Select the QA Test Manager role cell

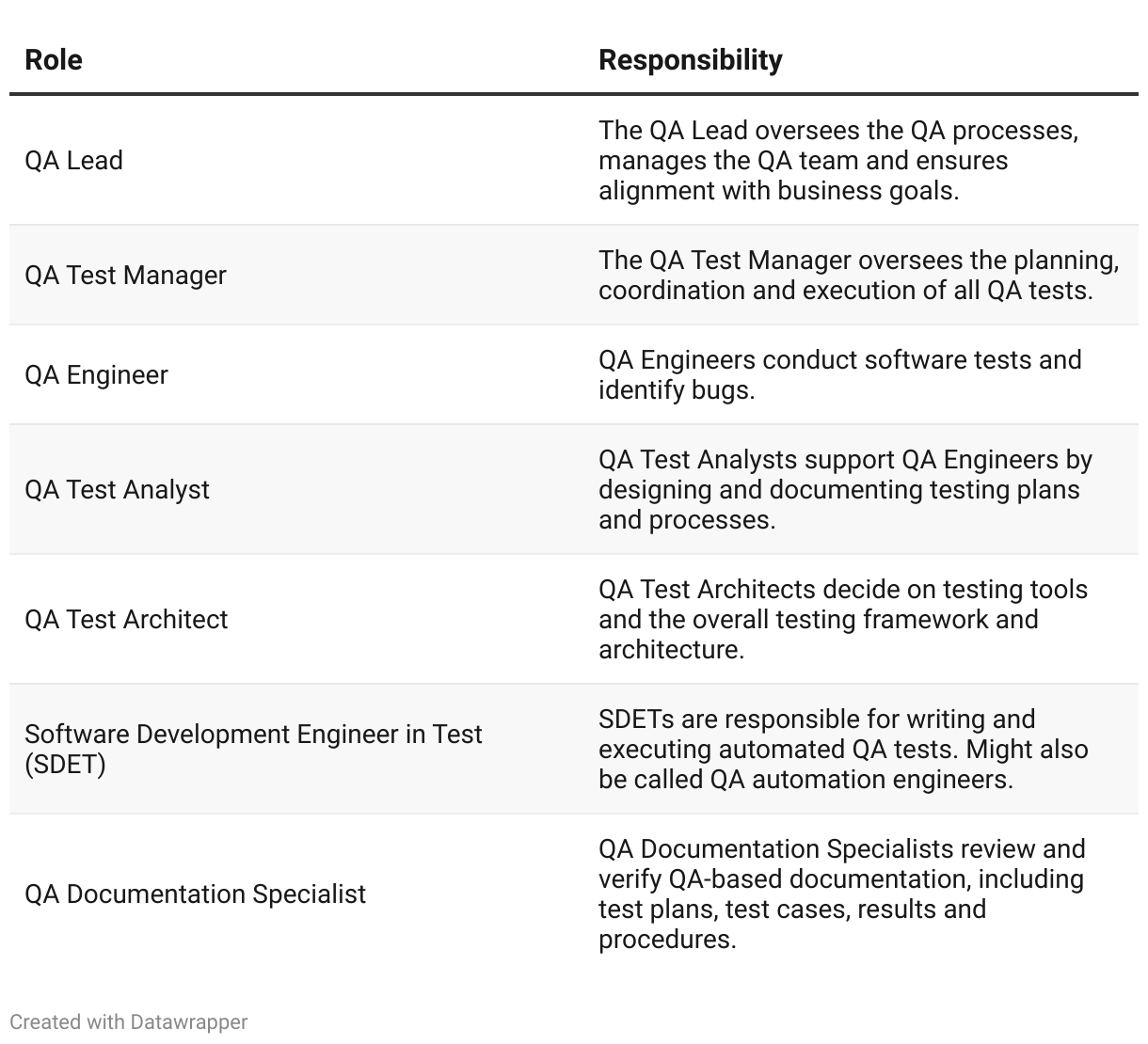tap(125, 276)
